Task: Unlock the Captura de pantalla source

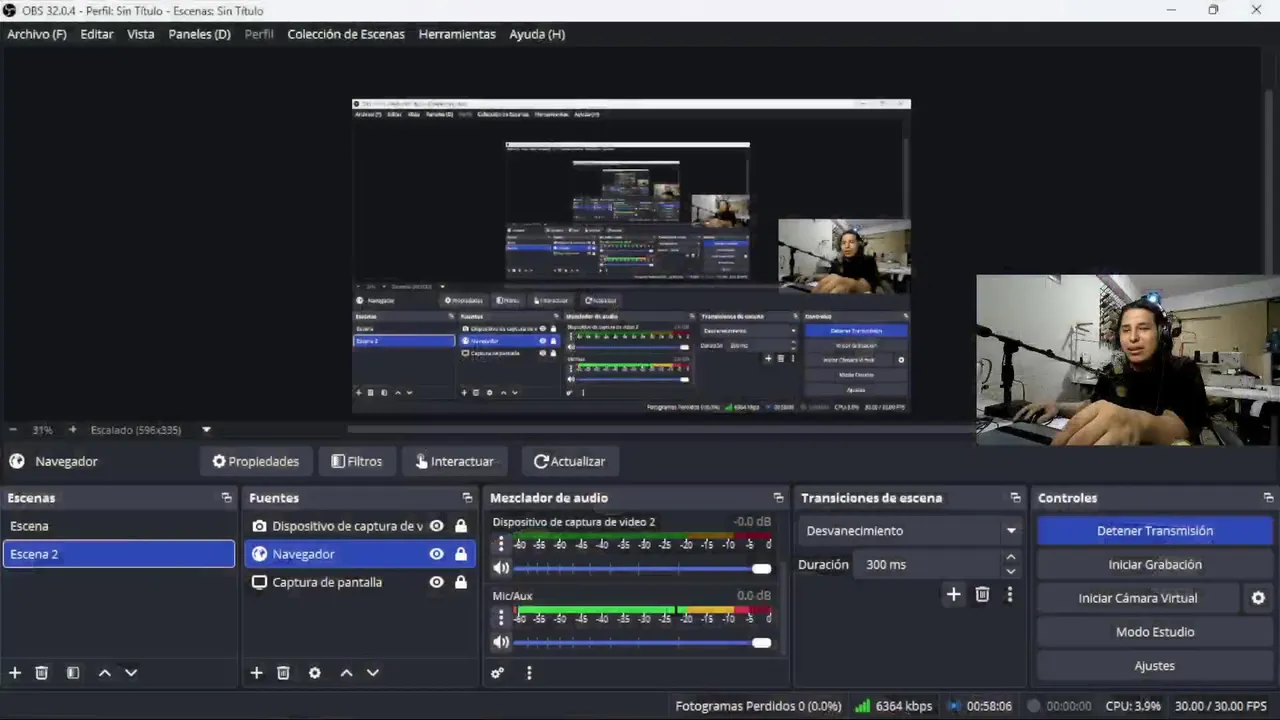Action: pyautogui.click(x=461, y=582)
